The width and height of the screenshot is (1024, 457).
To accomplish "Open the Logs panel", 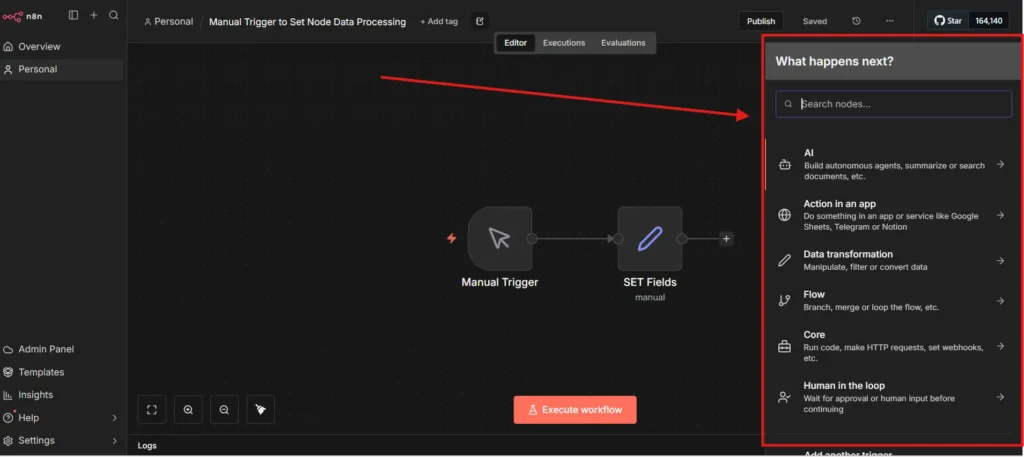I will 147,446.
